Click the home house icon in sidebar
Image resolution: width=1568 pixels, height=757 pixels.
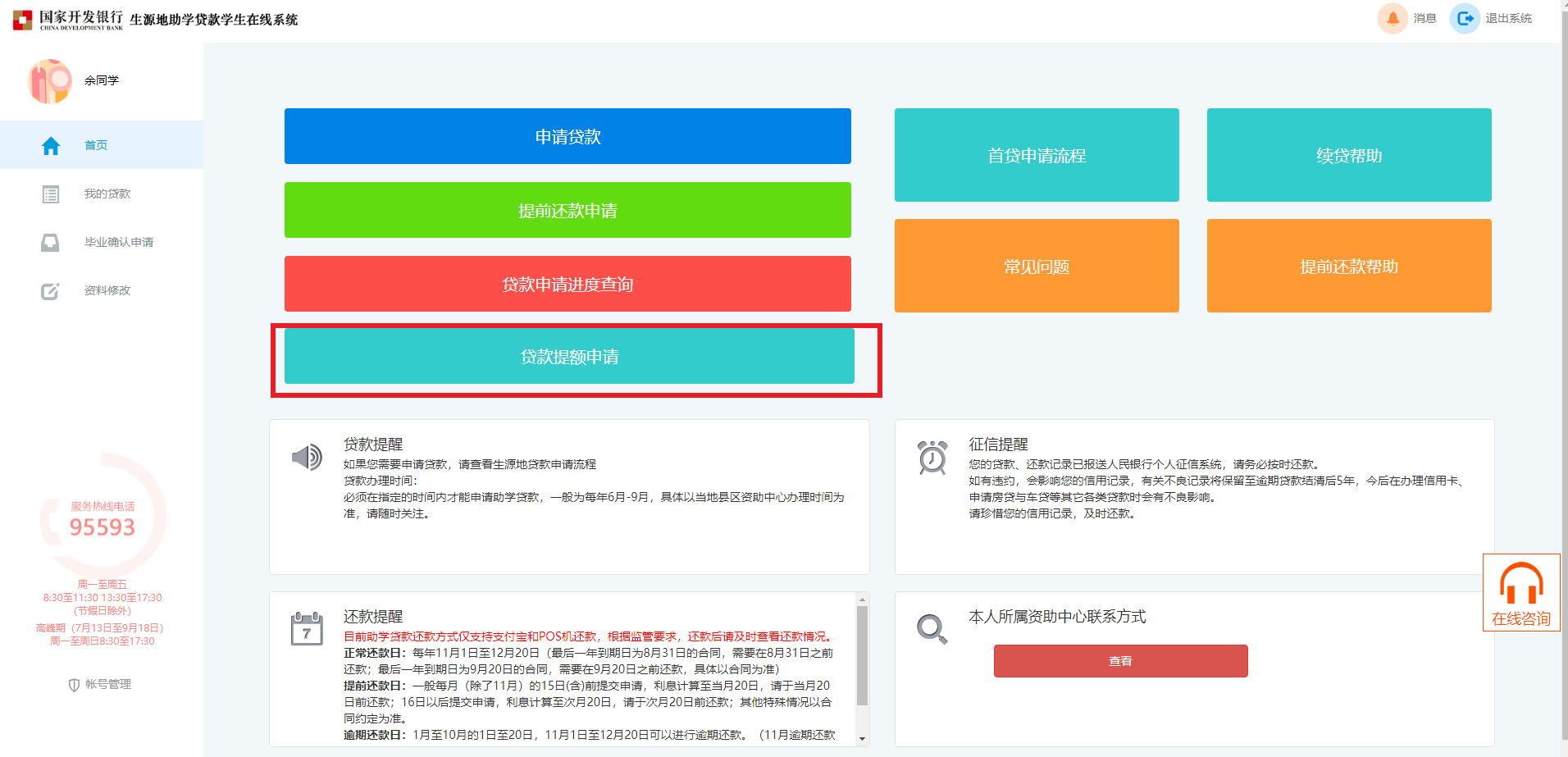click(51, 145)
